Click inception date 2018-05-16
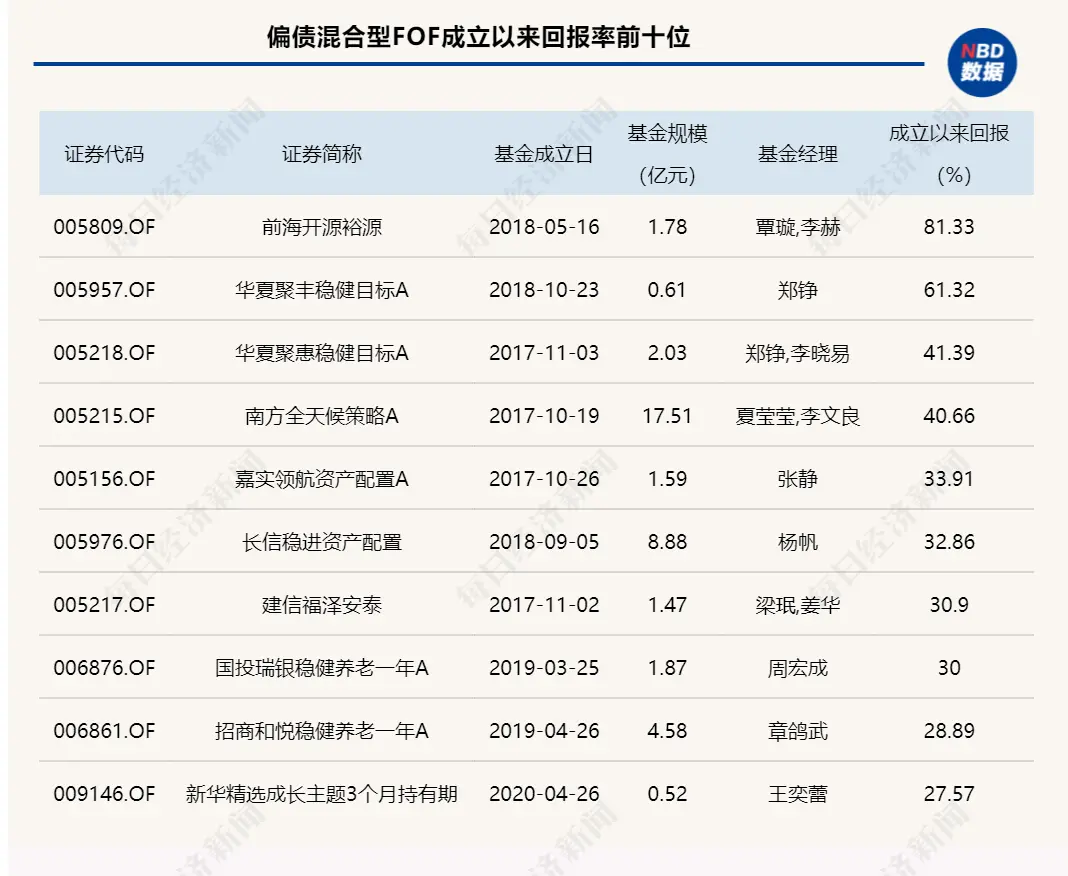Screen dimensions: 1068x876 (x=544, y=227)
